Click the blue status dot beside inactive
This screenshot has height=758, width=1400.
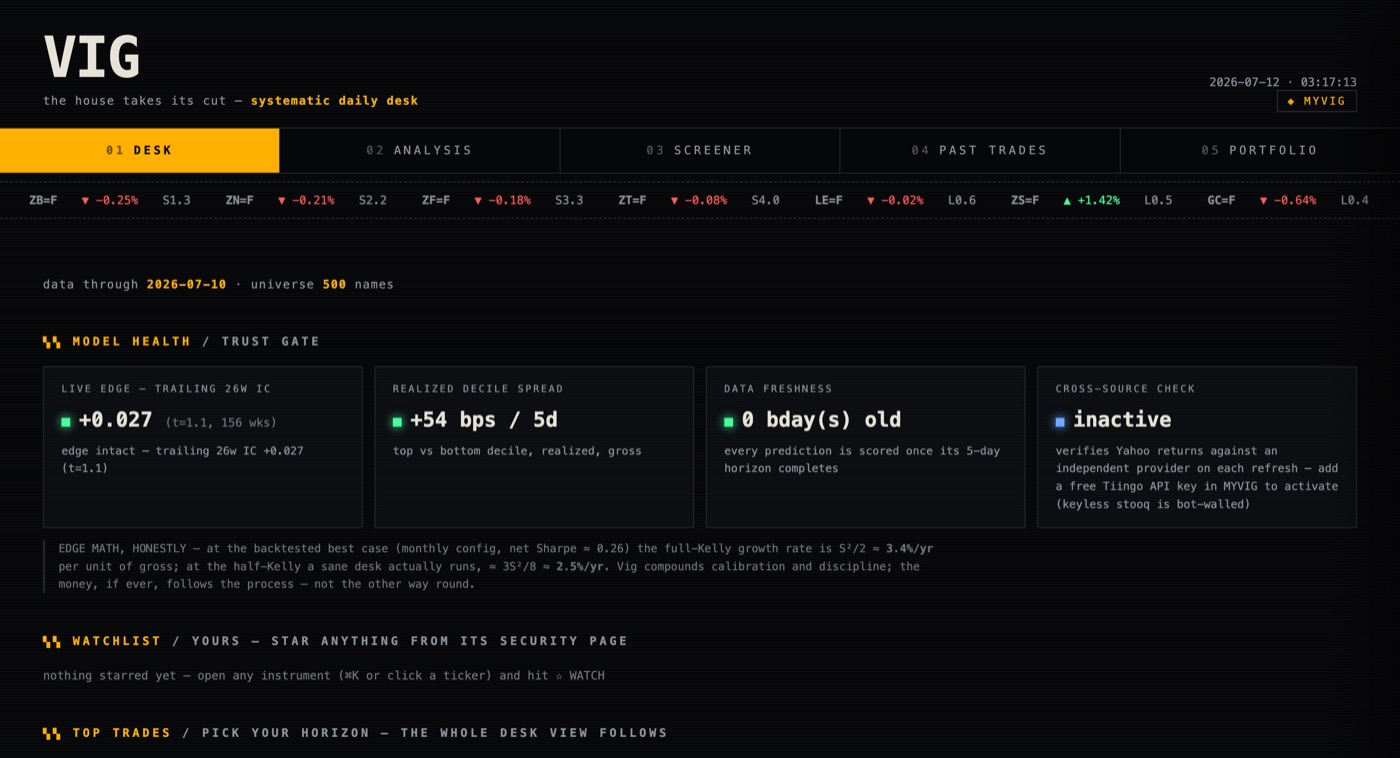(x=1060, y=422)
